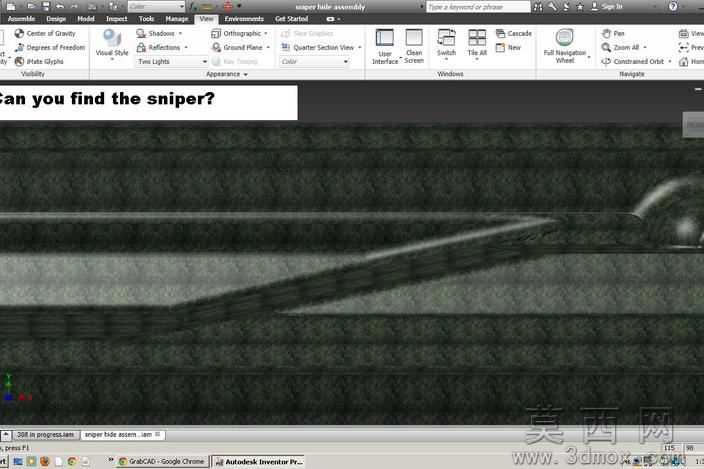Open the Color dropdown in quick access toolbar
Image resolution: width=704 pixels, height=469 pixels.
pyautogui.click(x=156, y=6)
